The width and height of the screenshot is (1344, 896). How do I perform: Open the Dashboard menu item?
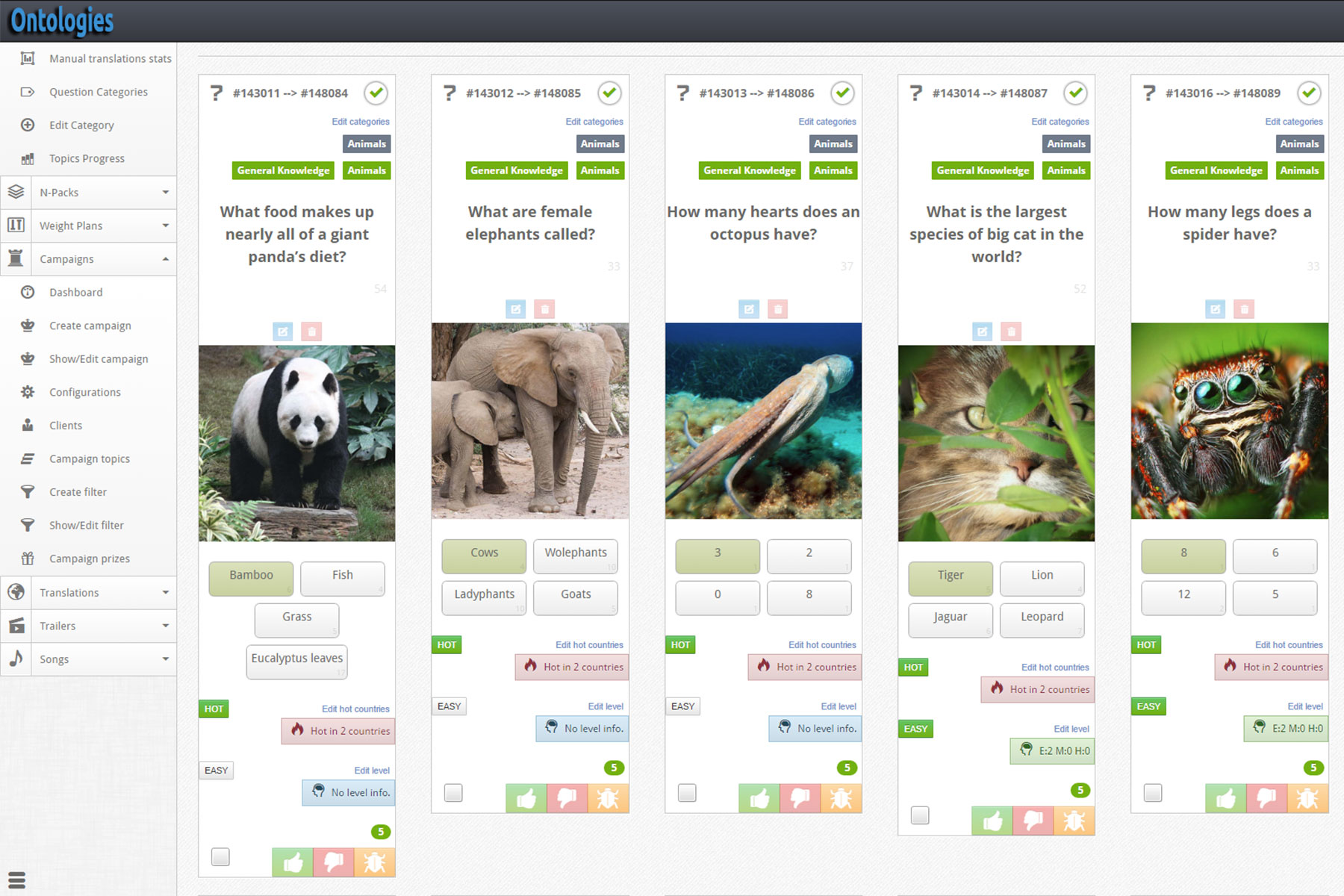[75, 293]
